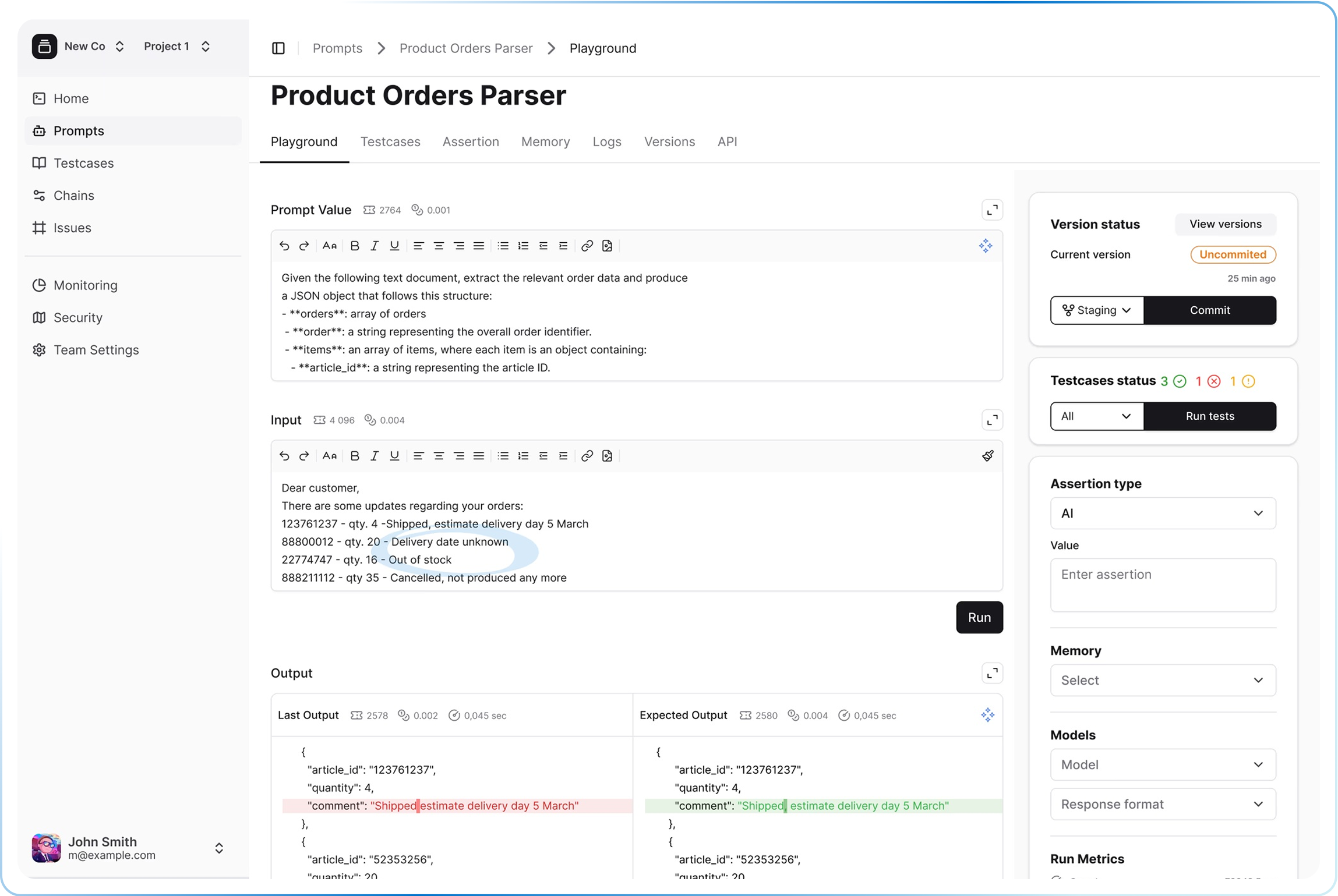Toggle italic in Input toolbar
The width and height of the screenshot is (1338, 896).
coord(375,456)
